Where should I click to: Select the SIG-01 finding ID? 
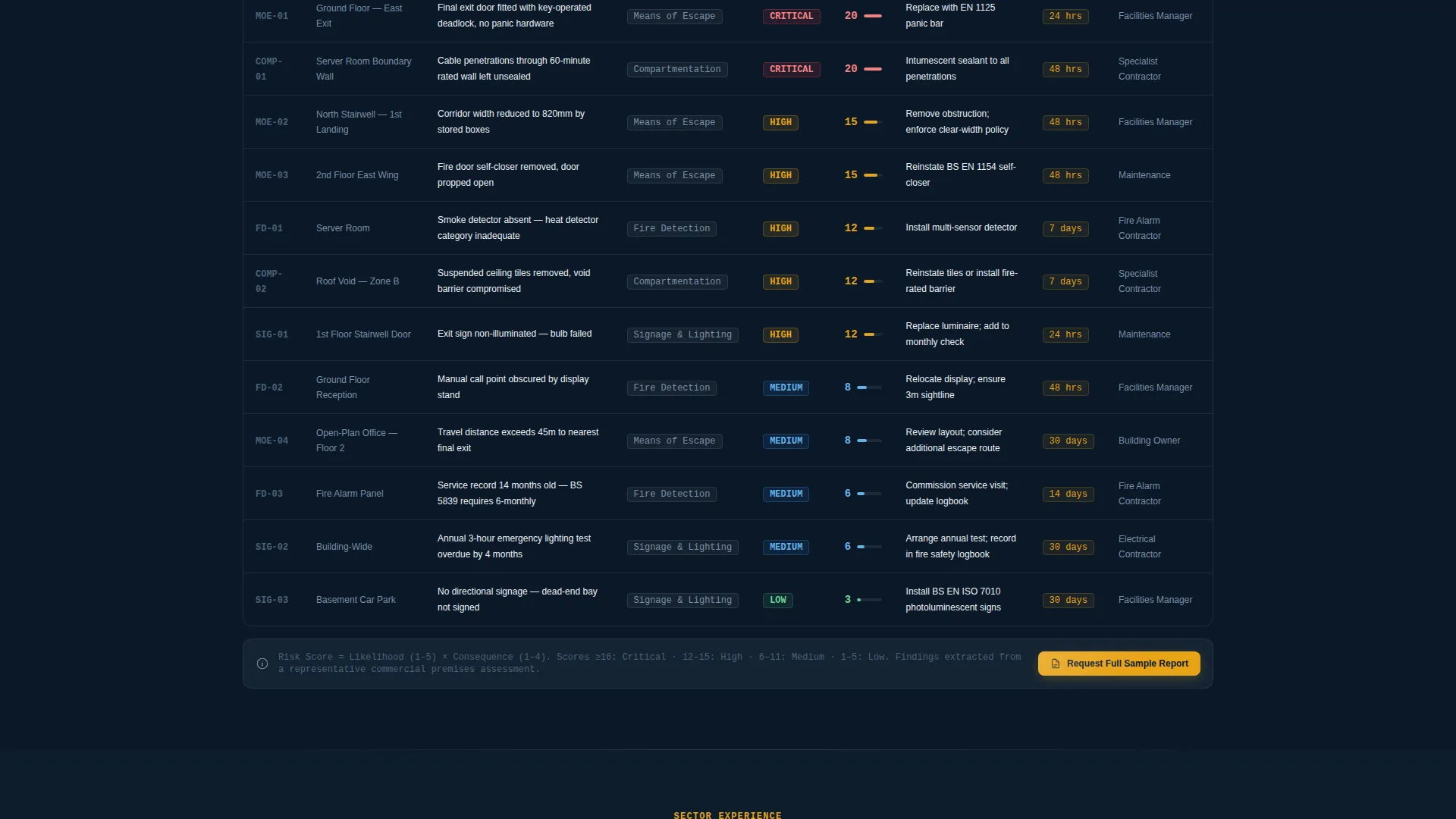(x=271, y=334)
